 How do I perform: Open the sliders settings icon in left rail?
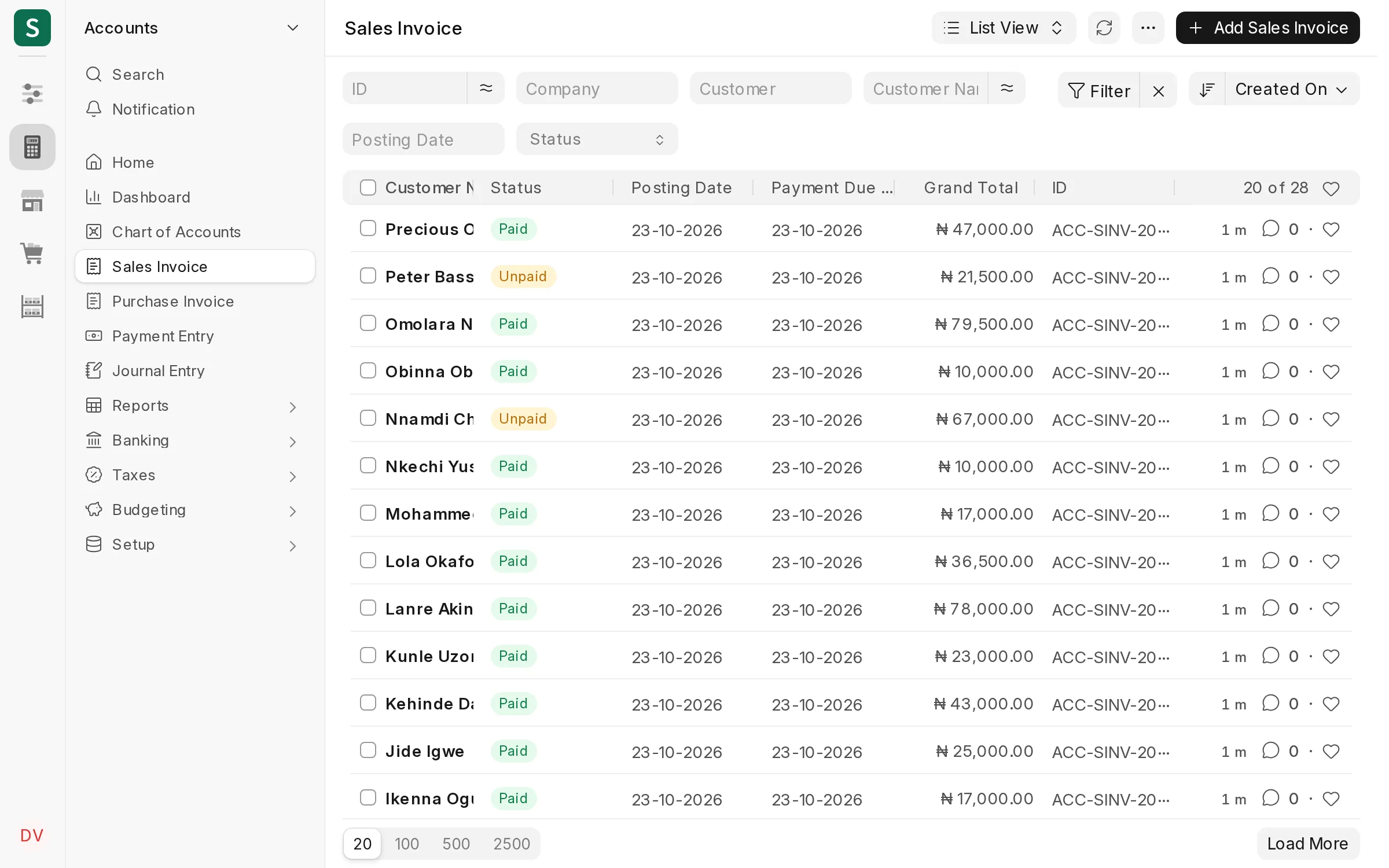pyautogui.click(x=32, y=94)
